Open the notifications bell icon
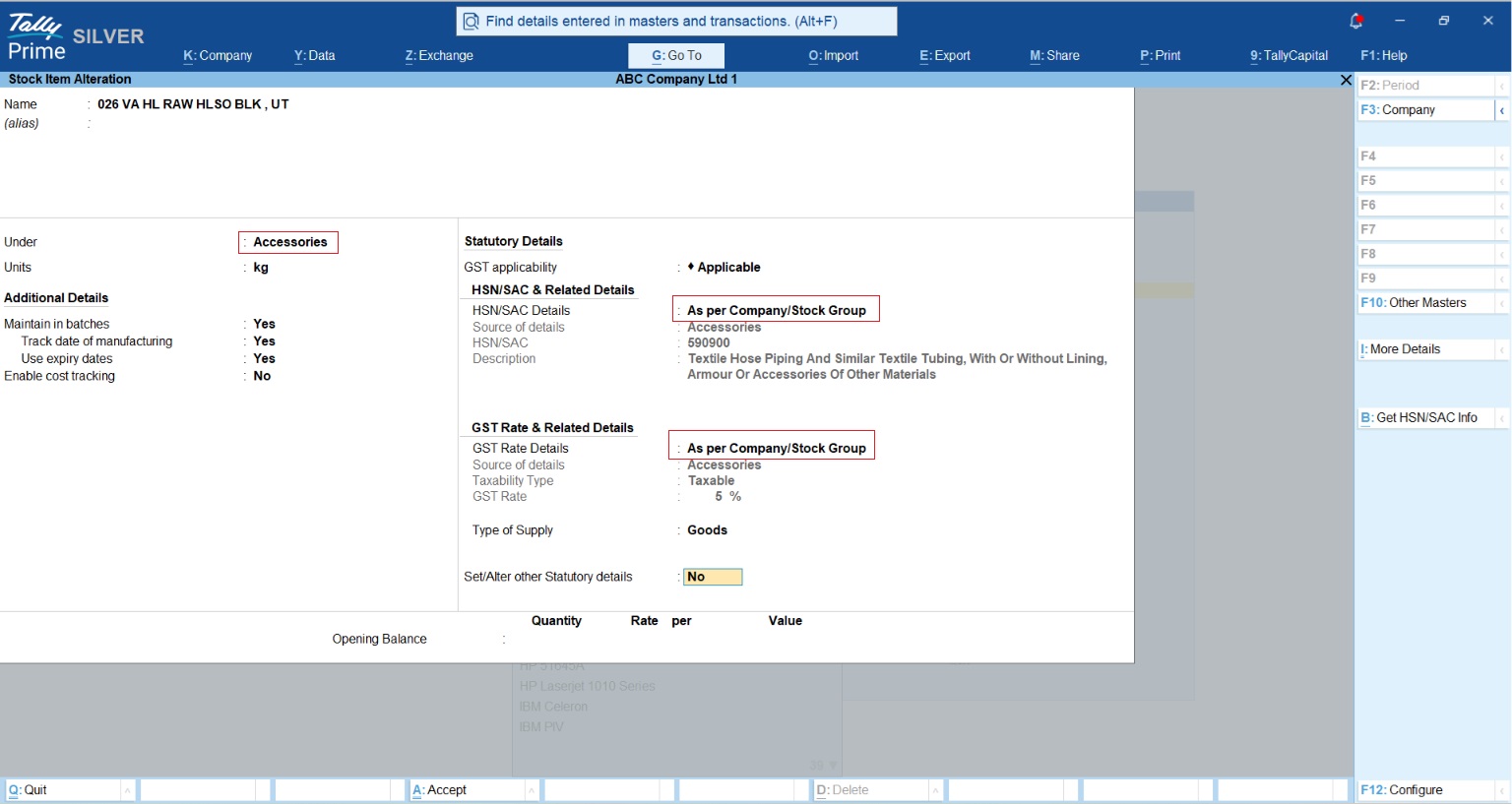 click(x=1355, y=21)
